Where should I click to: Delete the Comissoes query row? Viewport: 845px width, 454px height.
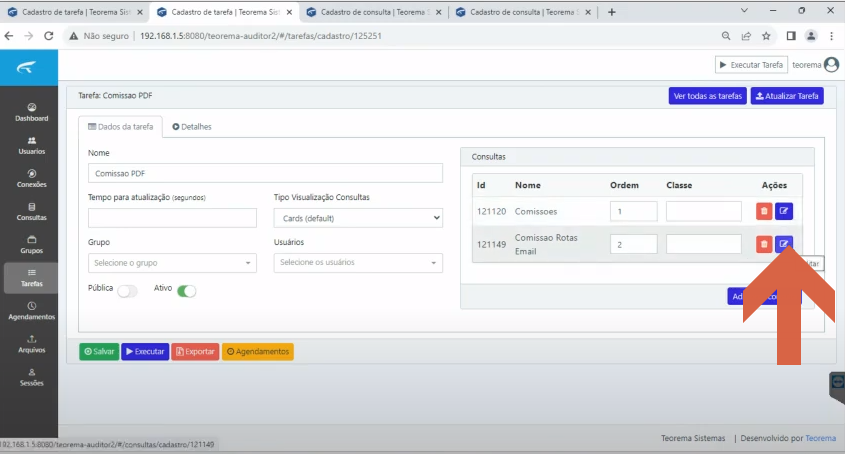pyautogui.click(x=764, y=211)
